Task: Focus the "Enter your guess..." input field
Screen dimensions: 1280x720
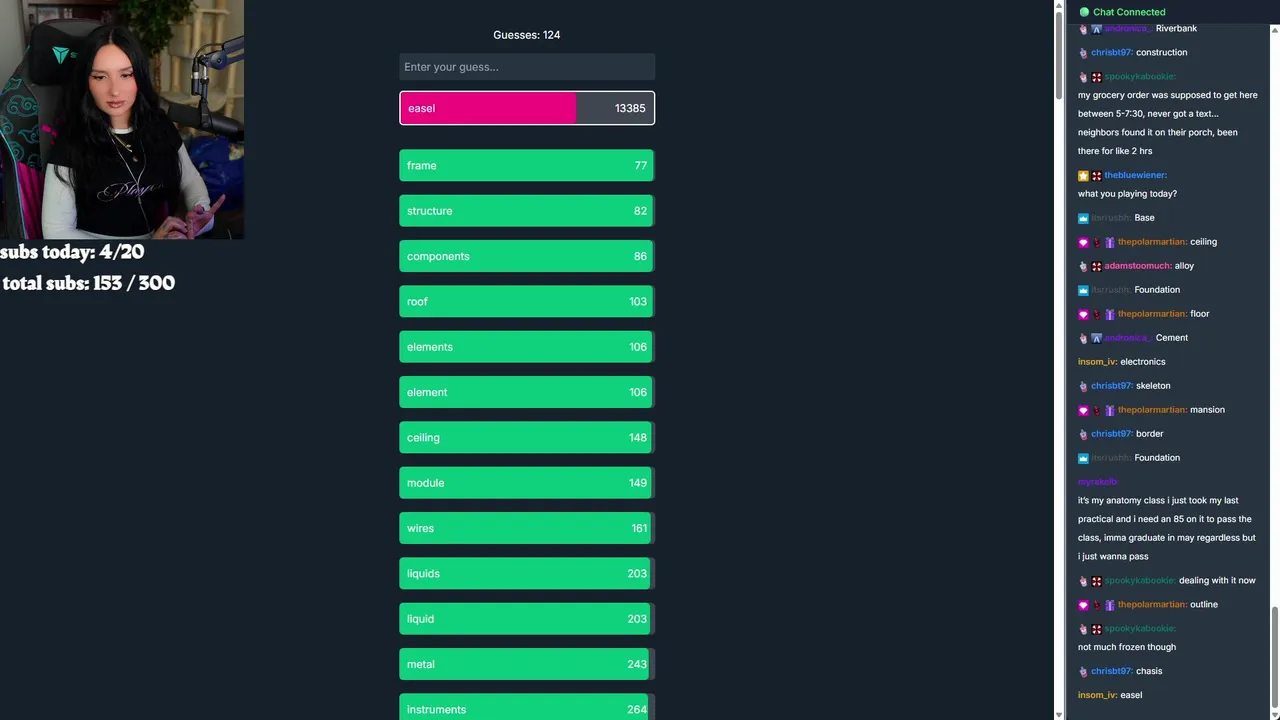Action: (527, 67)
